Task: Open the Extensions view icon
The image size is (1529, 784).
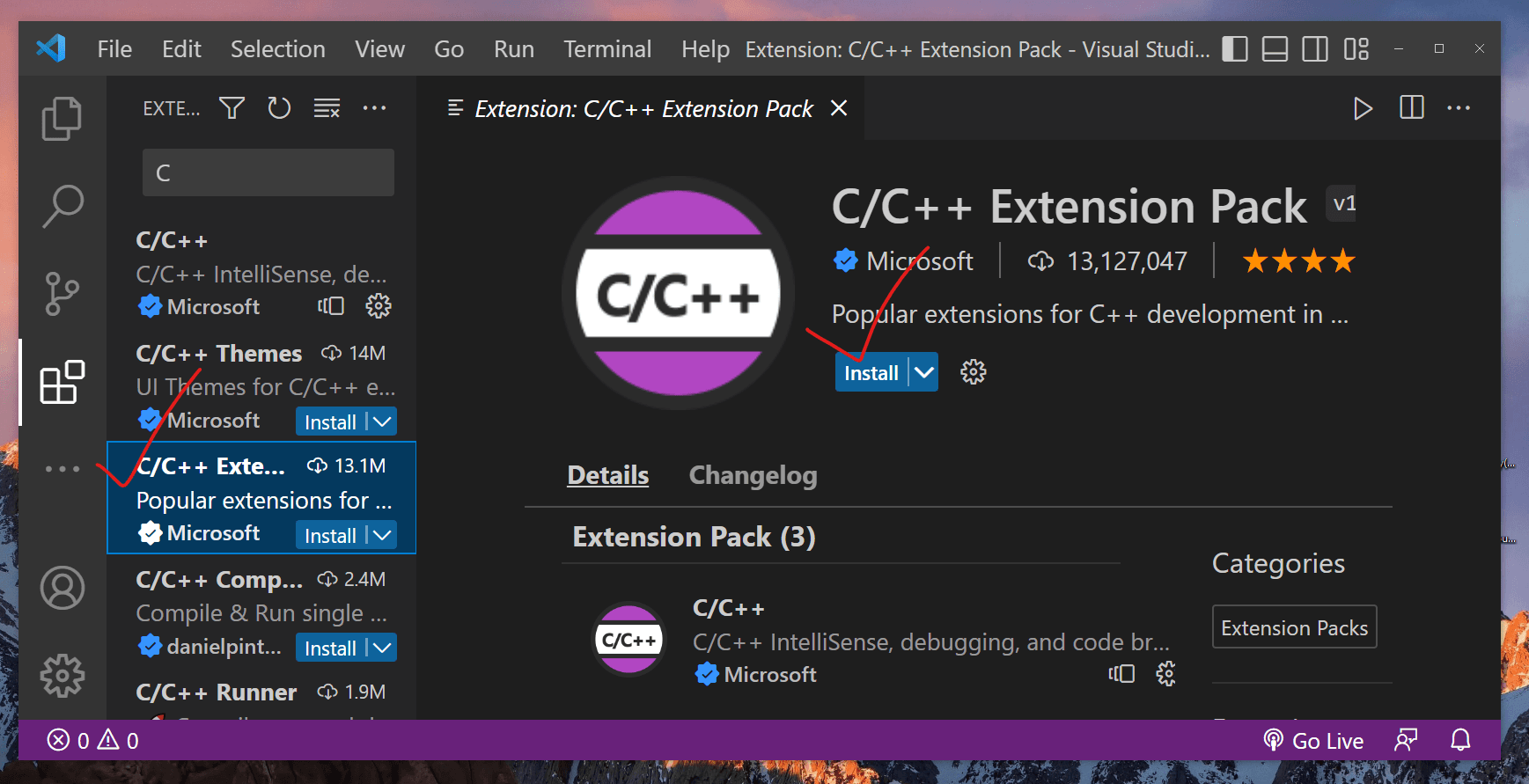Action: pyautogui.click(x=62, y=382)
